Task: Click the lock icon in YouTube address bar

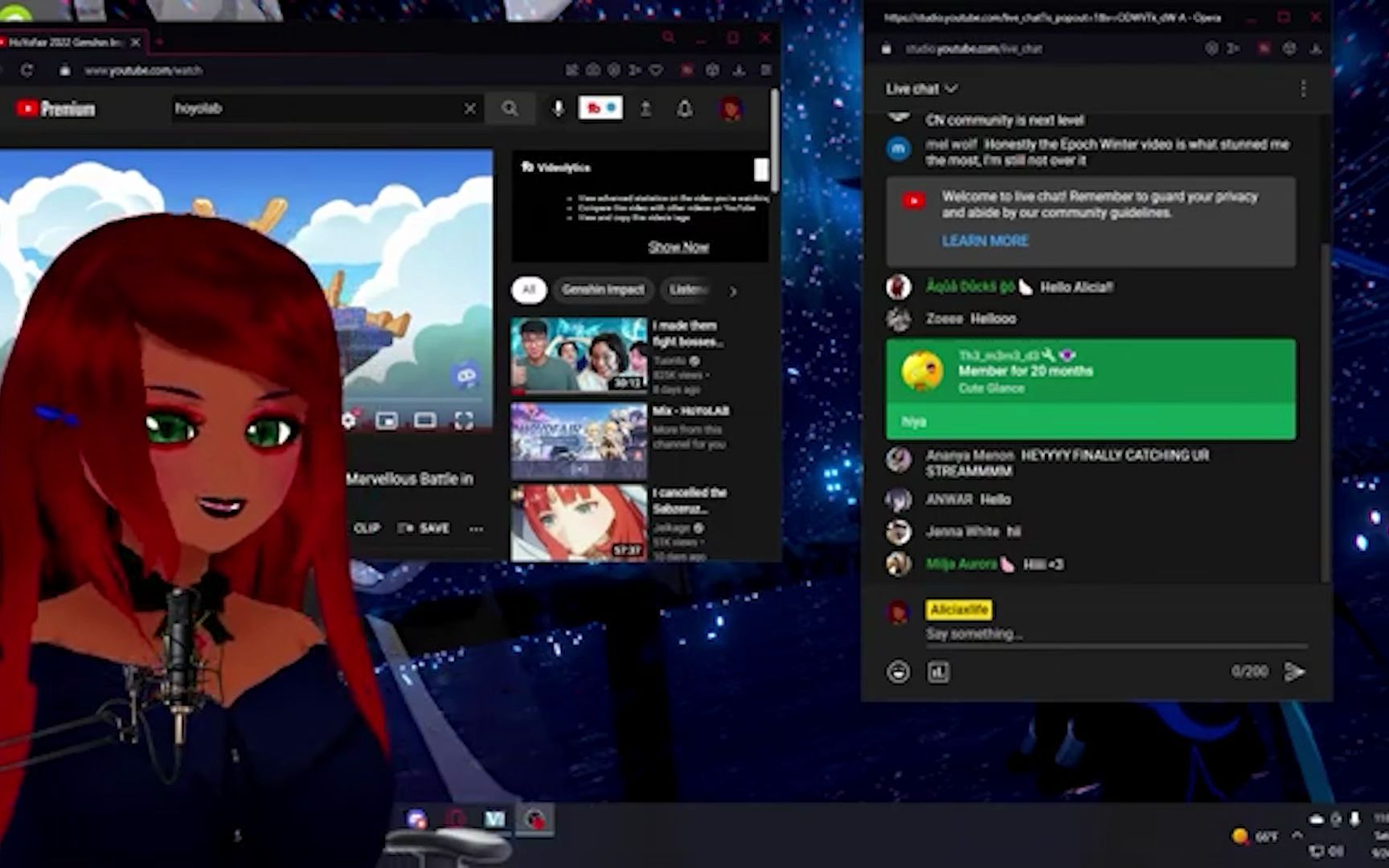Action: click(x=64, y=71)
